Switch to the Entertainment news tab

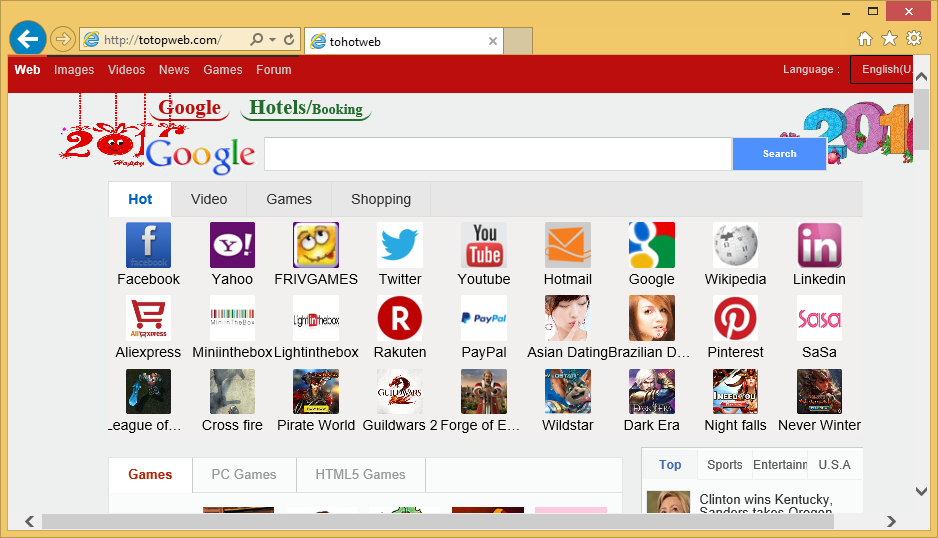coord(780,464)
